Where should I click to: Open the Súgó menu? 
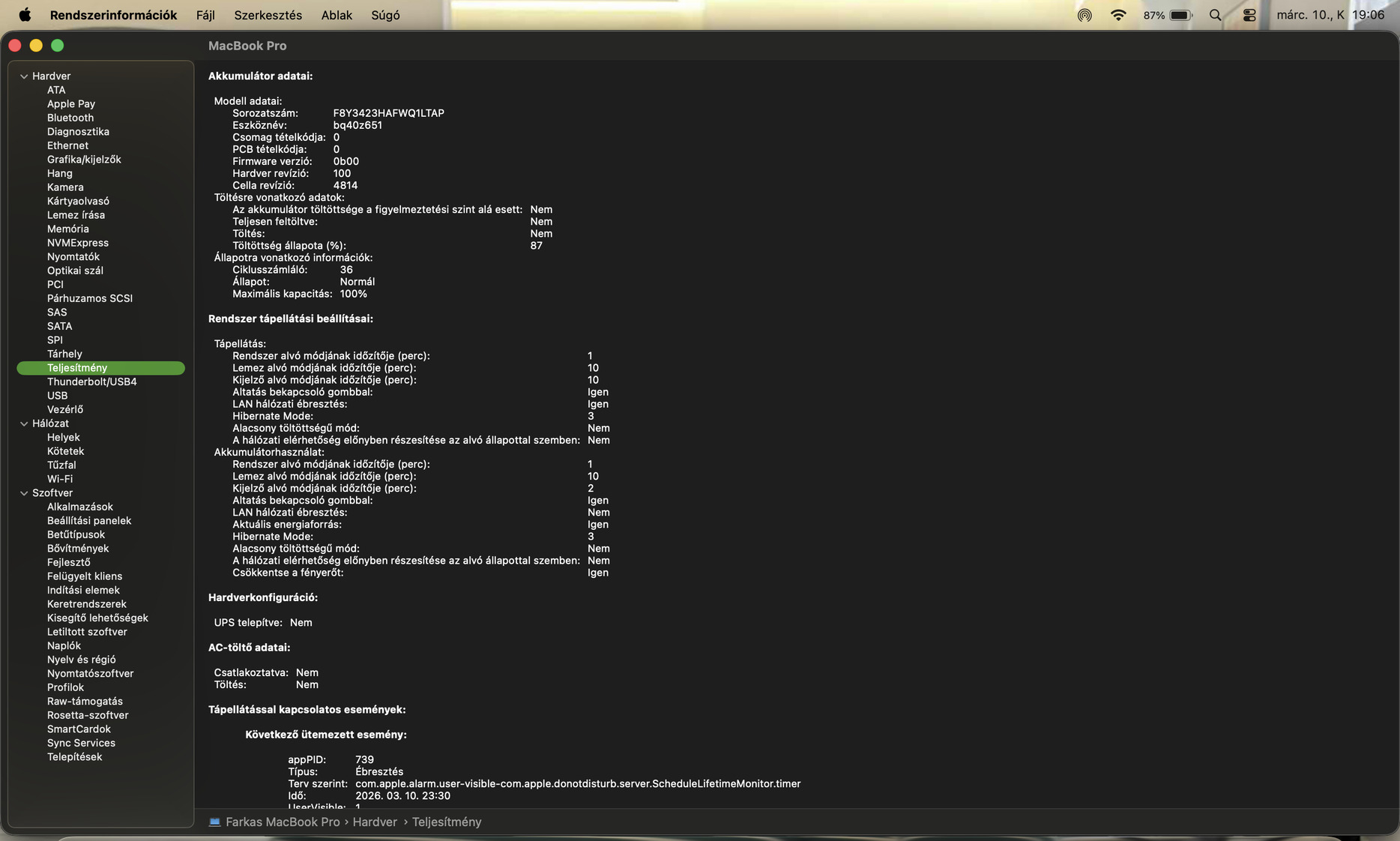[x=385, y=15]
